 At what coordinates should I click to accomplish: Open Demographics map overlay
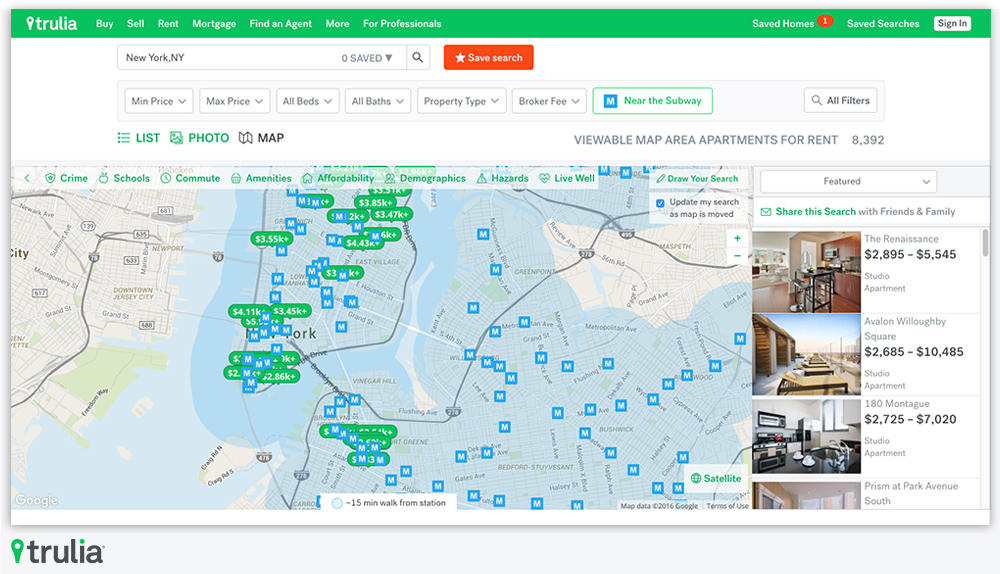[x=425, y=179]
